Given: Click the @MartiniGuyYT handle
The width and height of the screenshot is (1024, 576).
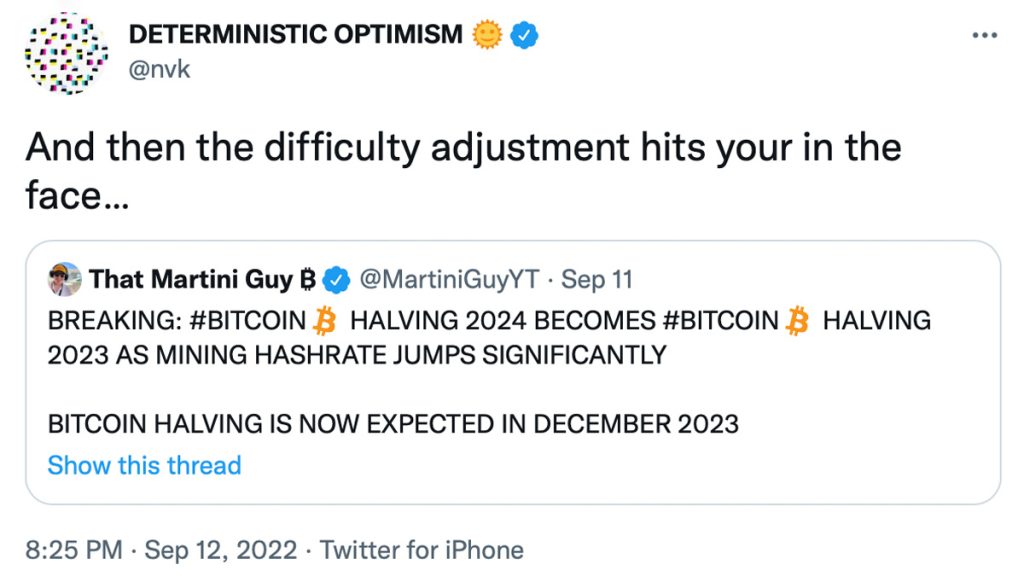Looking at the screenshot, I should pos(450,280).
